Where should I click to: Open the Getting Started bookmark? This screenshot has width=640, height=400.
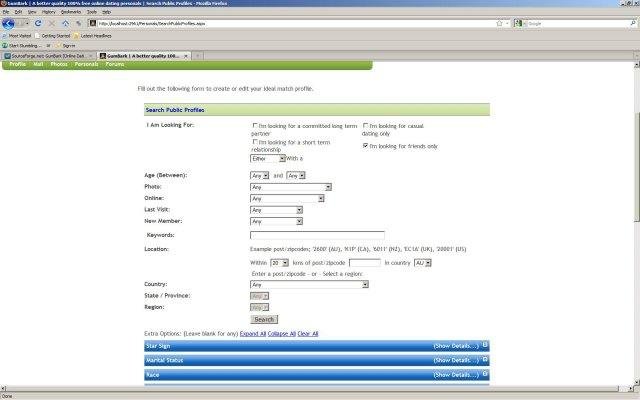(x=53, y=36)
